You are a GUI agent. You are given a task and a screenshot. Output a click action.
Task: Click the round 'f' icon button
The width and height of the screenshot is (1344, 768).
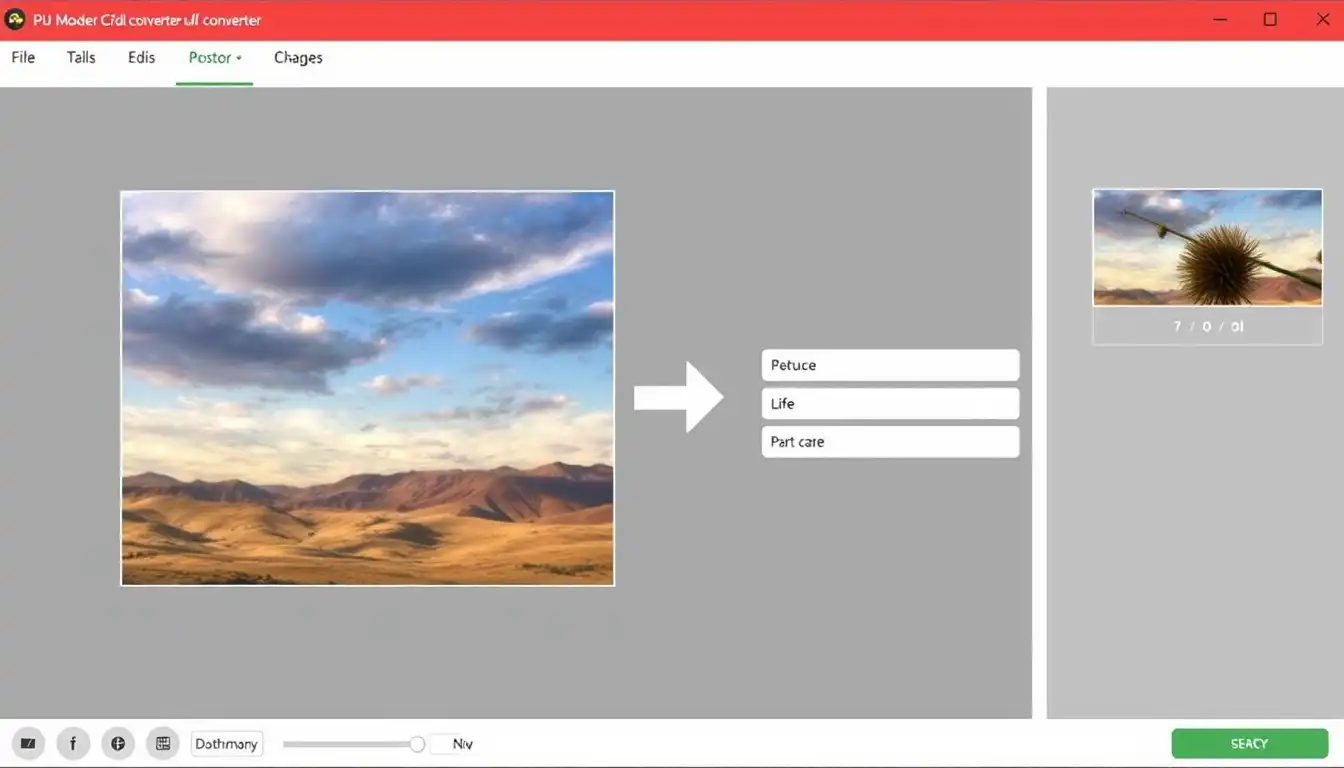[x=73, y=744]
